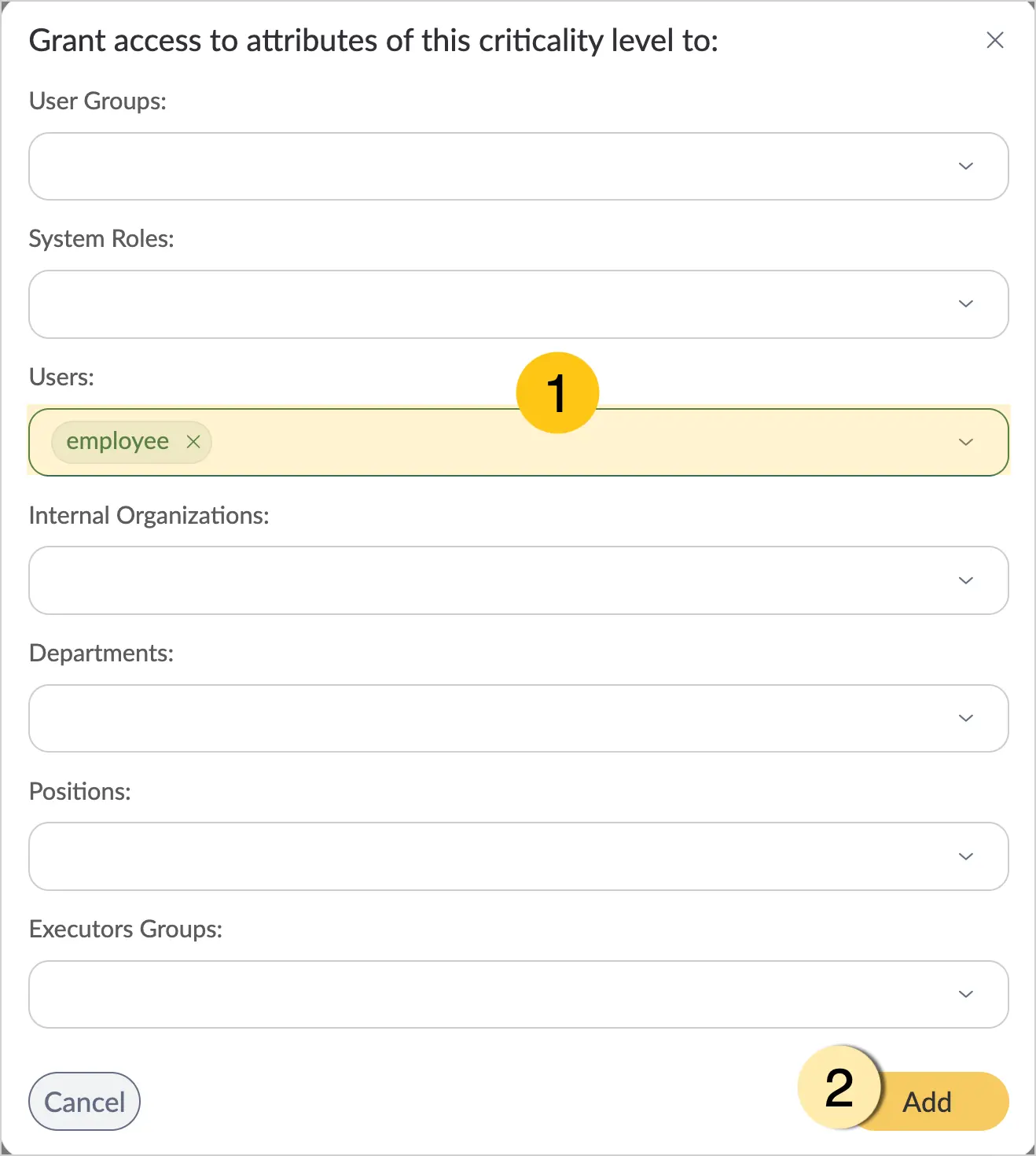Focus the User Groups selection field

(x=519, y=166)
